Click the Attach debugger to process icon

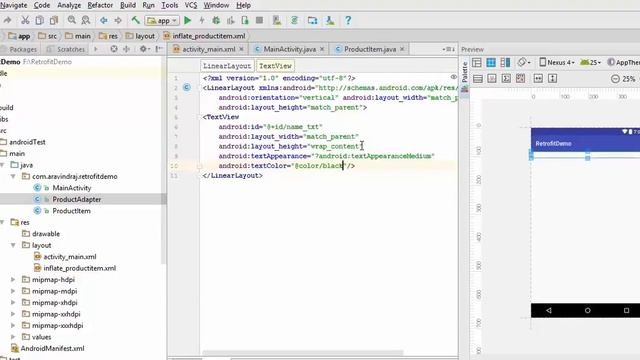point(245,20)
